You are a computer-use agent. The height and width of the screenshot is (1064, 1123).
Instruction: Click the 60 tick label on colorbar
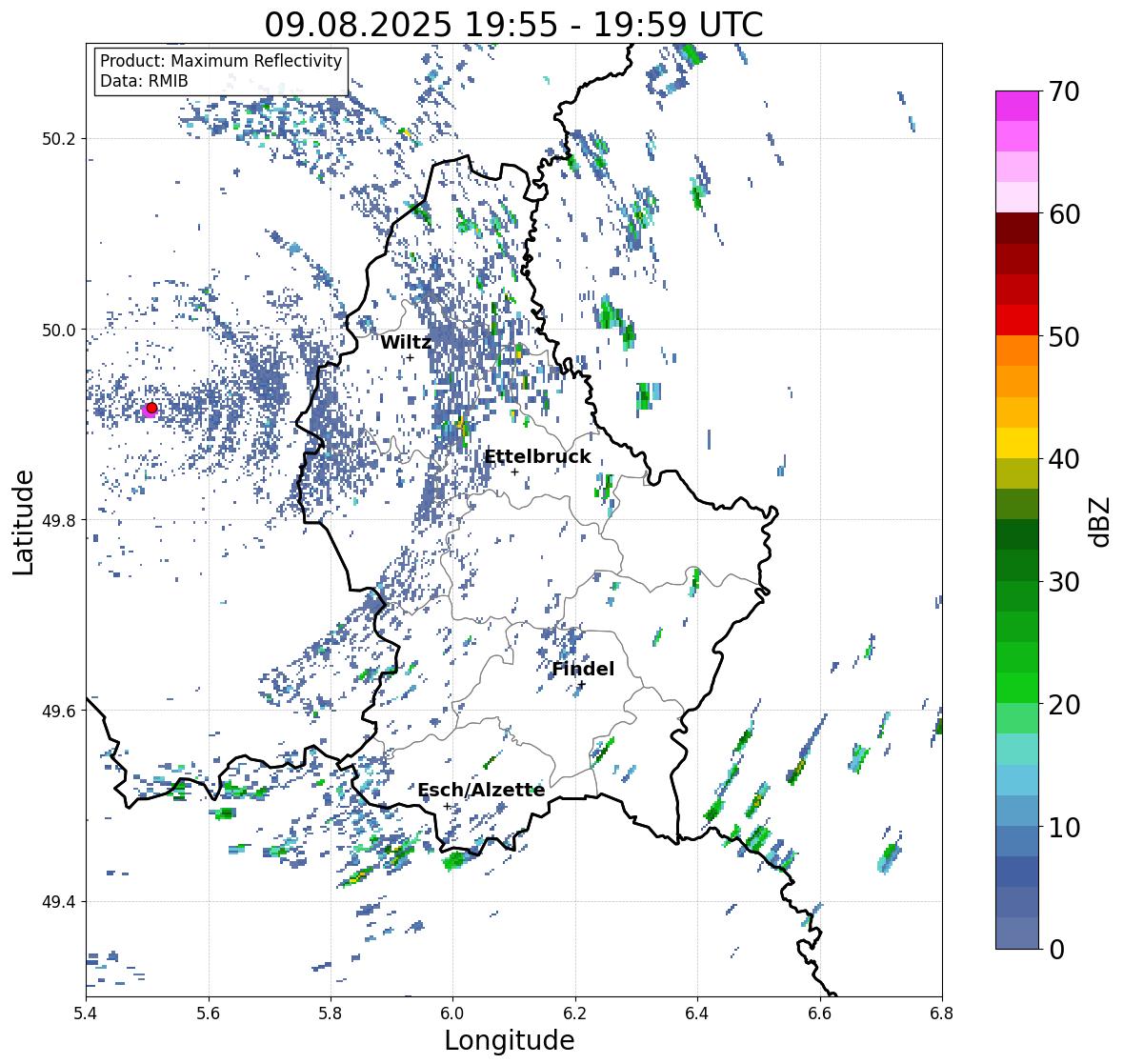(1064, 214)
